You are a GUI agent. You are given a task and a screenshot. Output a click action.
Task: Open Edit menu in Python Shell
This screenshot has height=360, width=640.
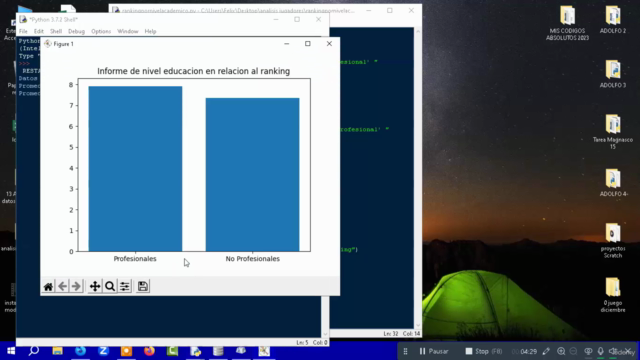(38, 31)
